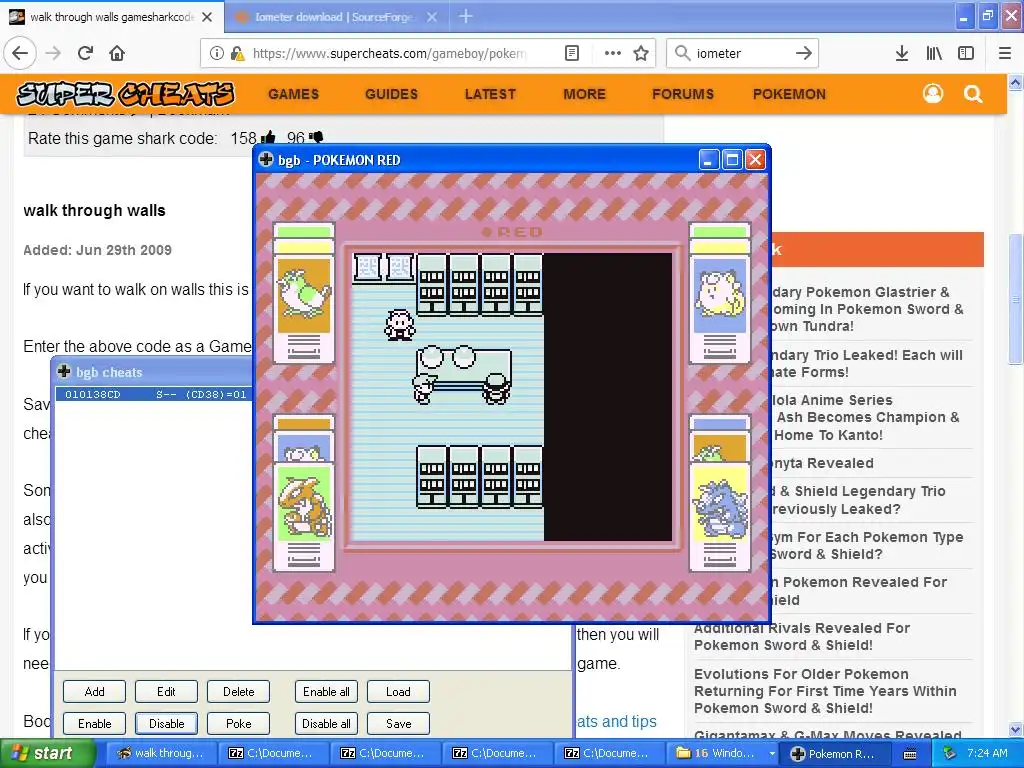Reload the current page

pos(86,54)
